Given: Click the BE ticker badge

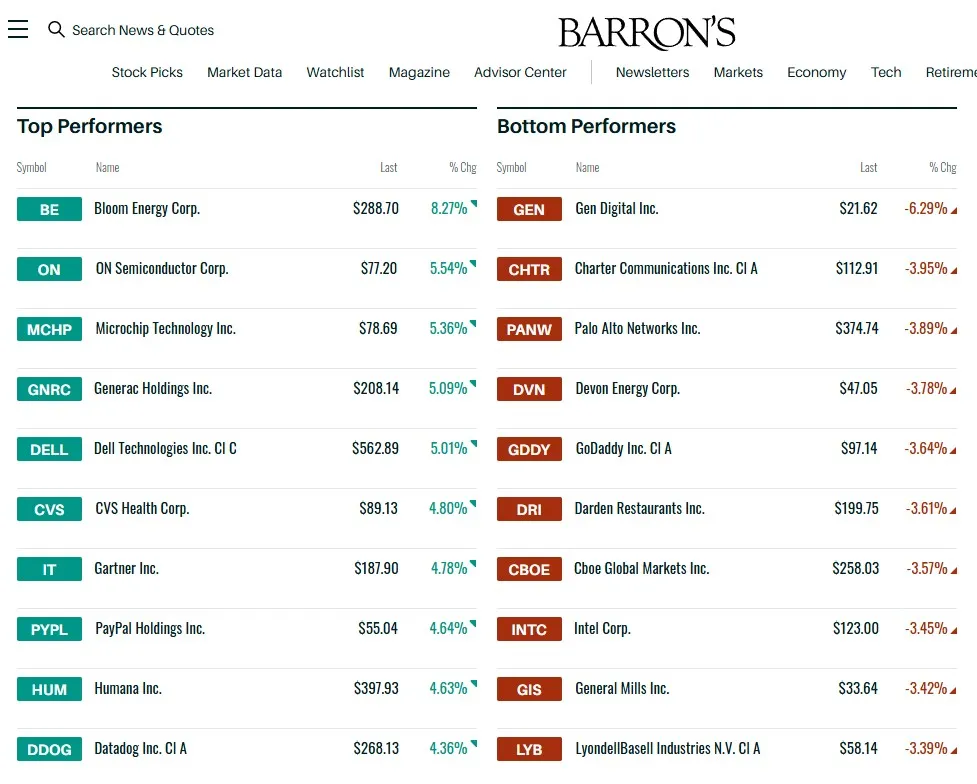Looking at the screenshot, I should (x=49, y=209).
